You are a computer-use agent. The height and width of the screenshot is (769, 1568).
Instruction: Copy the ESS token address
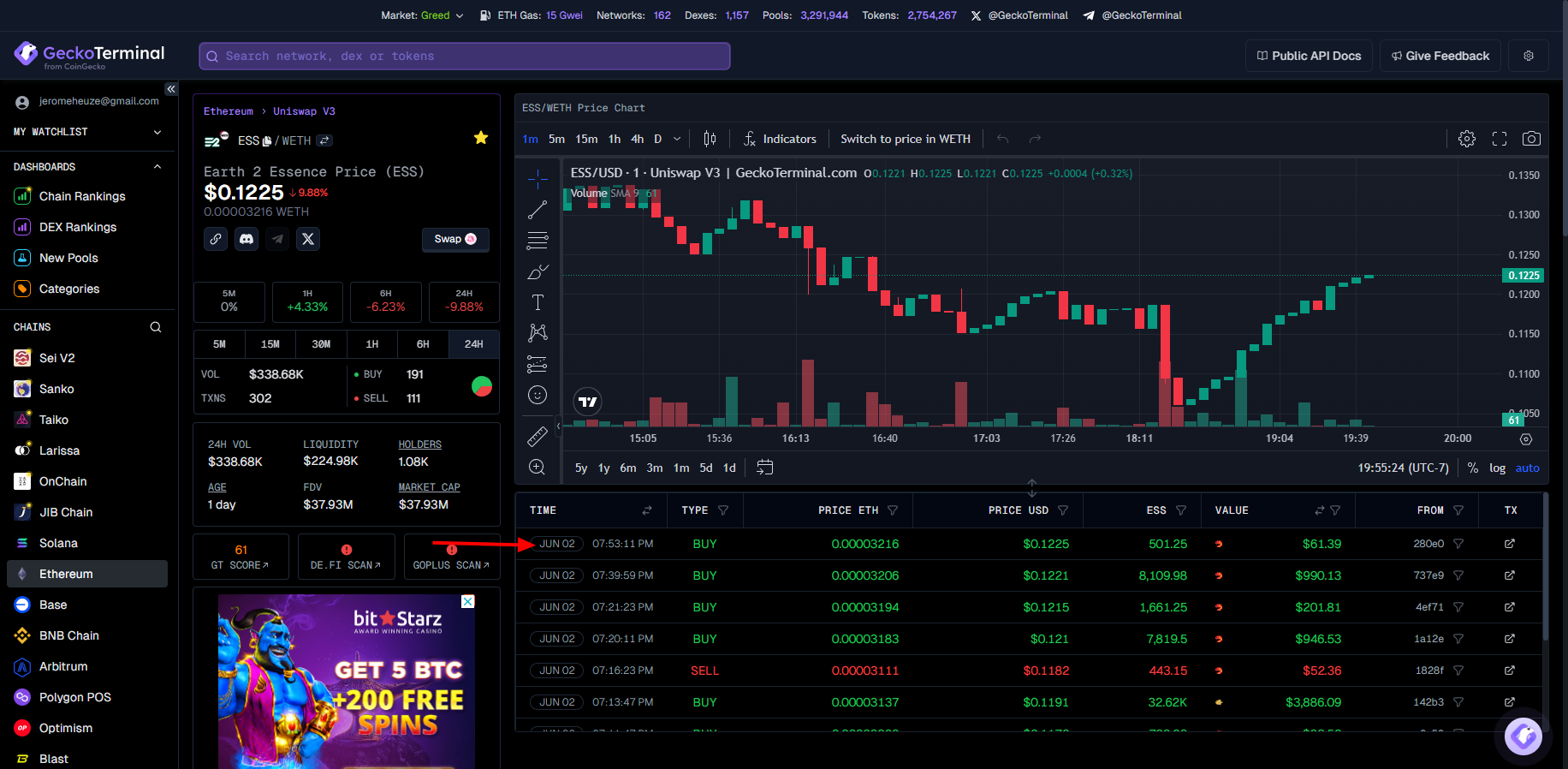pyautogui.click(x=267, y=141)
